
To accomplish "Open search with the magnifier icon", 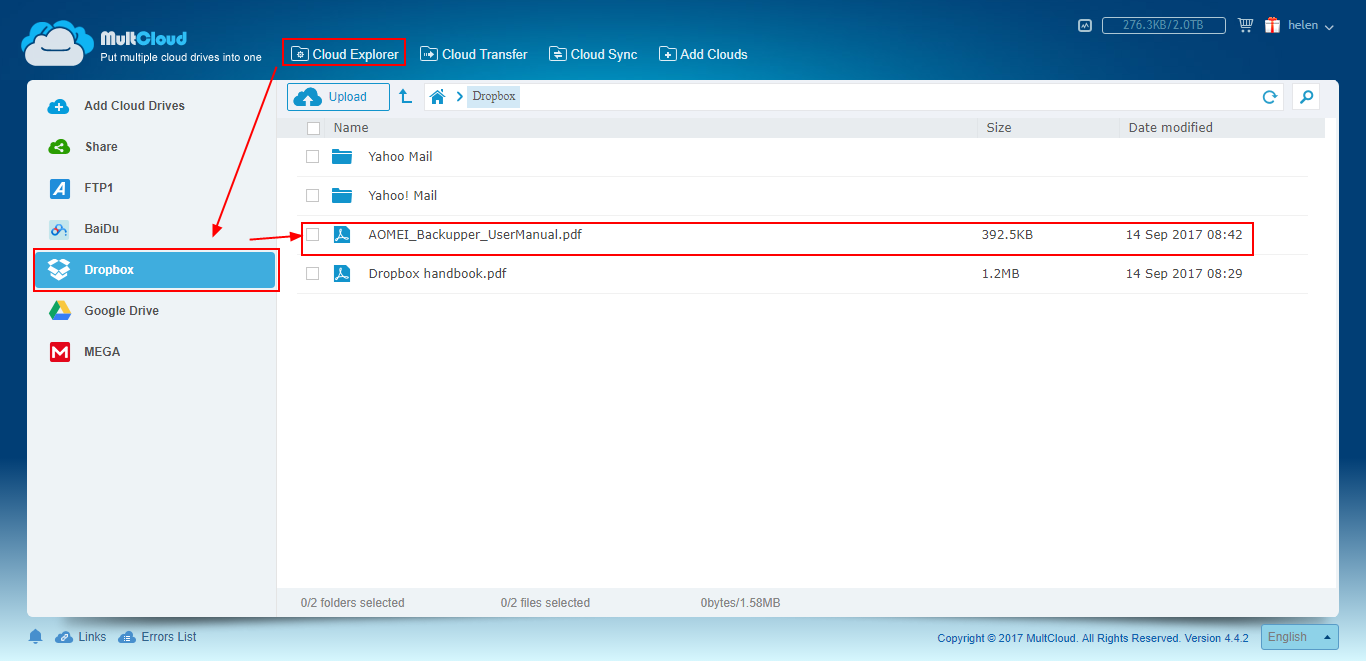I will pos(1305,97).
